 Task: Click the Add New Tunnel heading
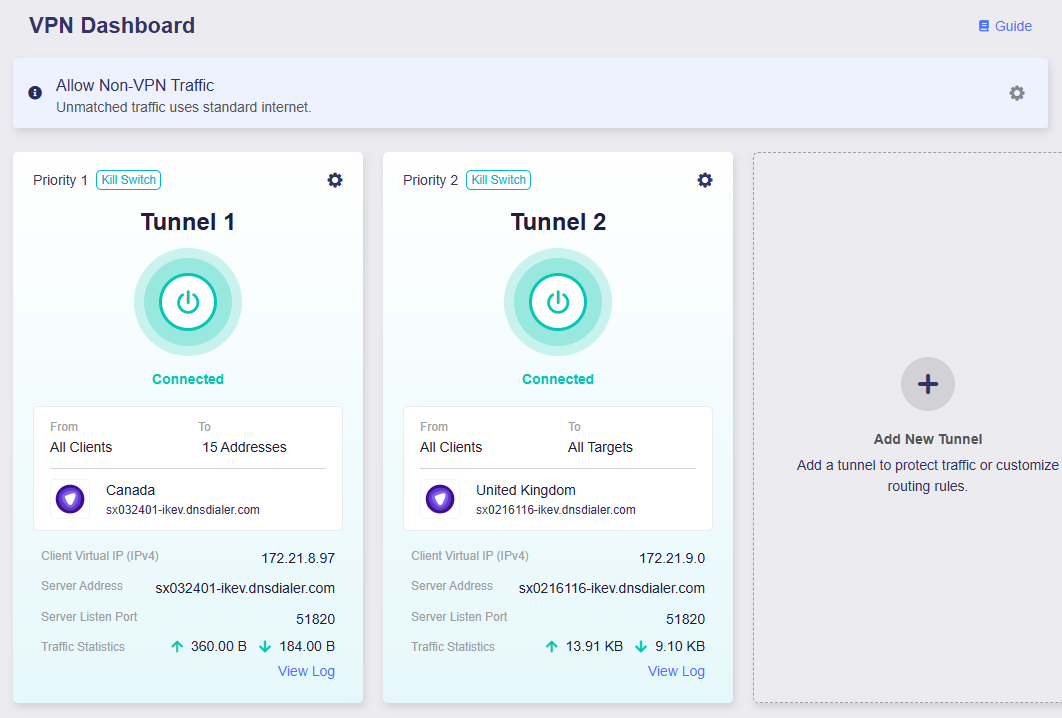point(927,439)
